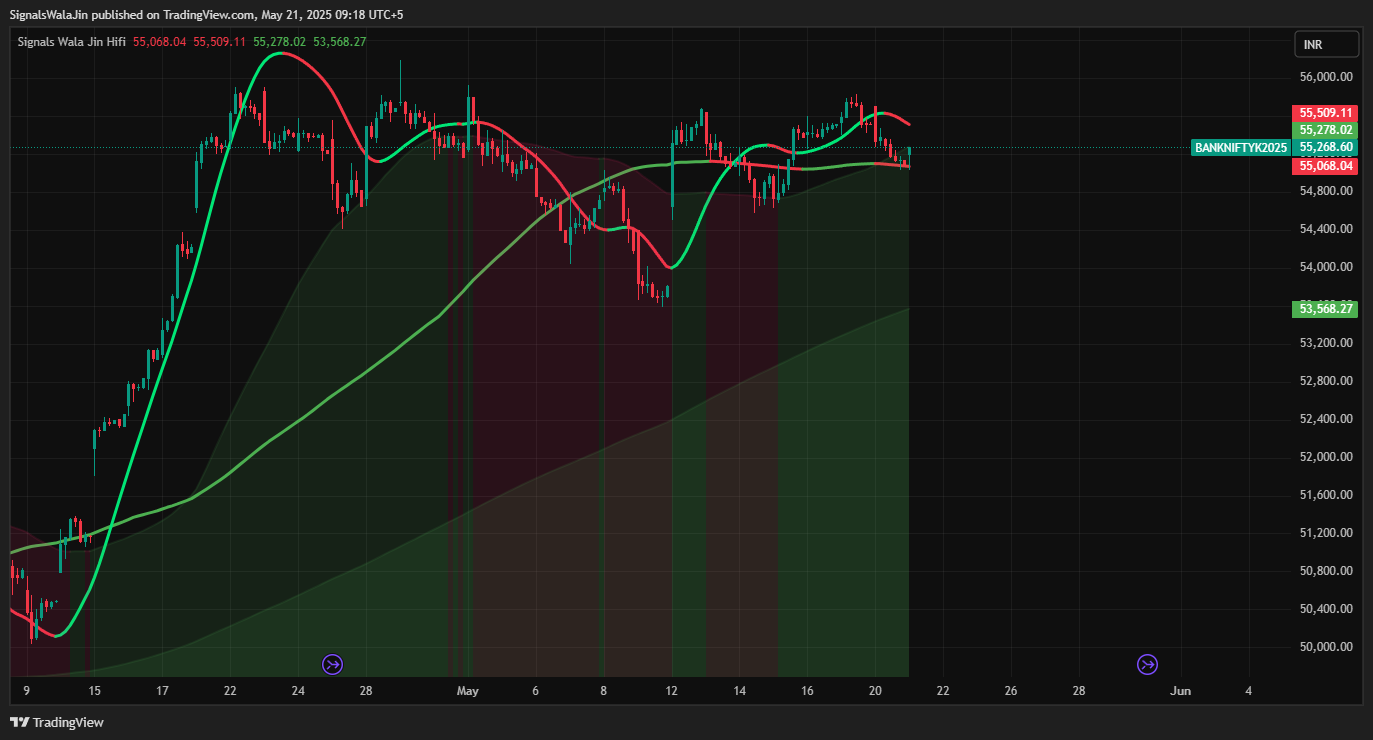Click the 12 date label on the time axis
This screenshot has width=1373, height=740.
(x=672, y=691)
